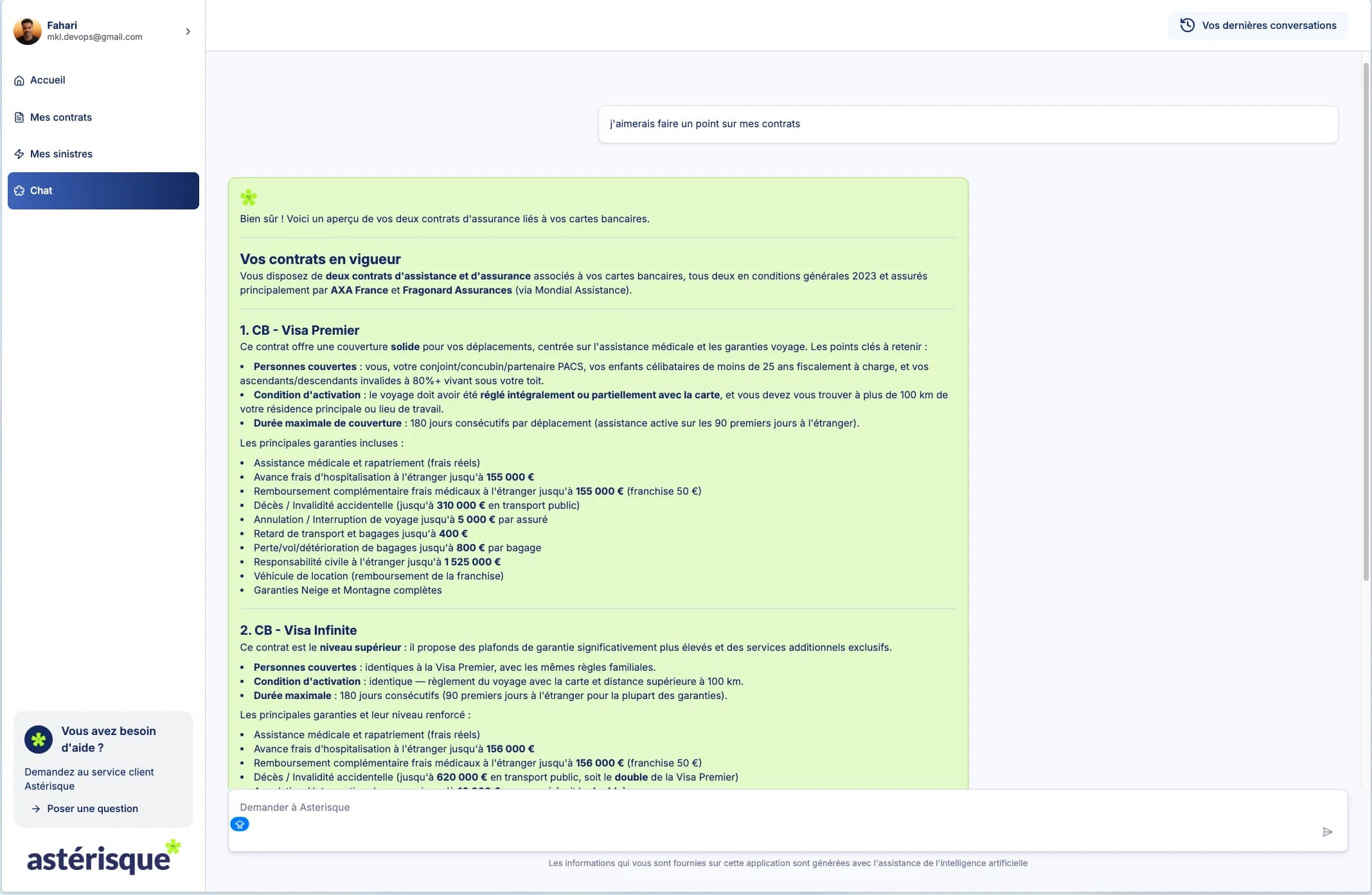Click green asterisk icon atop assistant reply
The width and height of the screenshot is (1372, 895).
coord(249,197)
